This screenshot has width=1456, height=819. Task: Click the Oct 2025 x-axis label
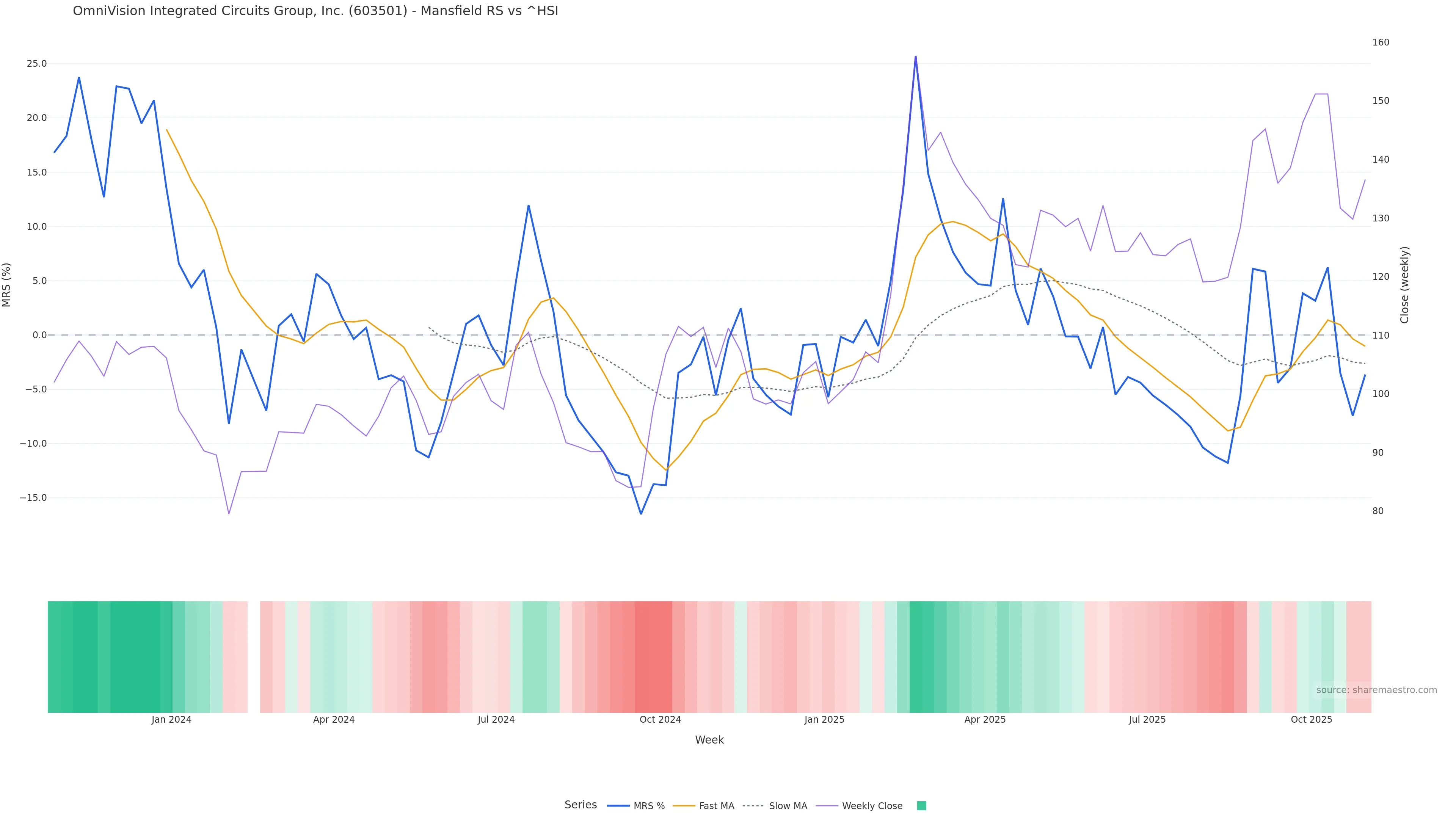point(1311,720)
